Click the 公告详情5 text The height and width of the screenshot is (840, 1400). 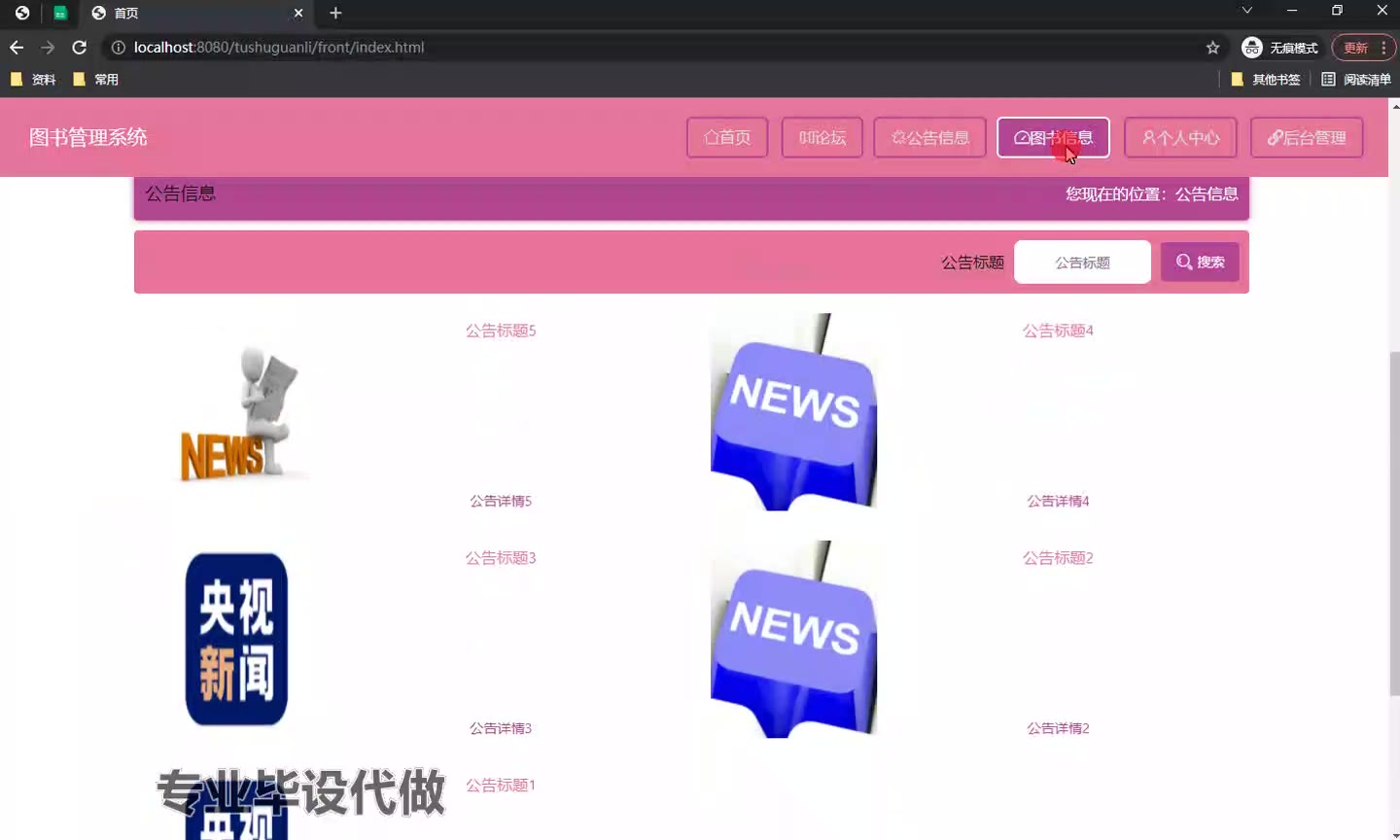point(501,502)
